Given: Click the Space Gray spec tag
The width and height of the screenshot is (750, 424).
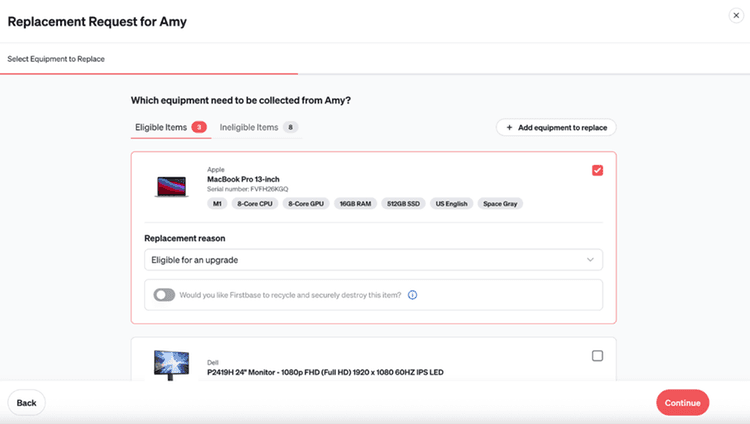Looking at the screenshot, I should [500, 204].
